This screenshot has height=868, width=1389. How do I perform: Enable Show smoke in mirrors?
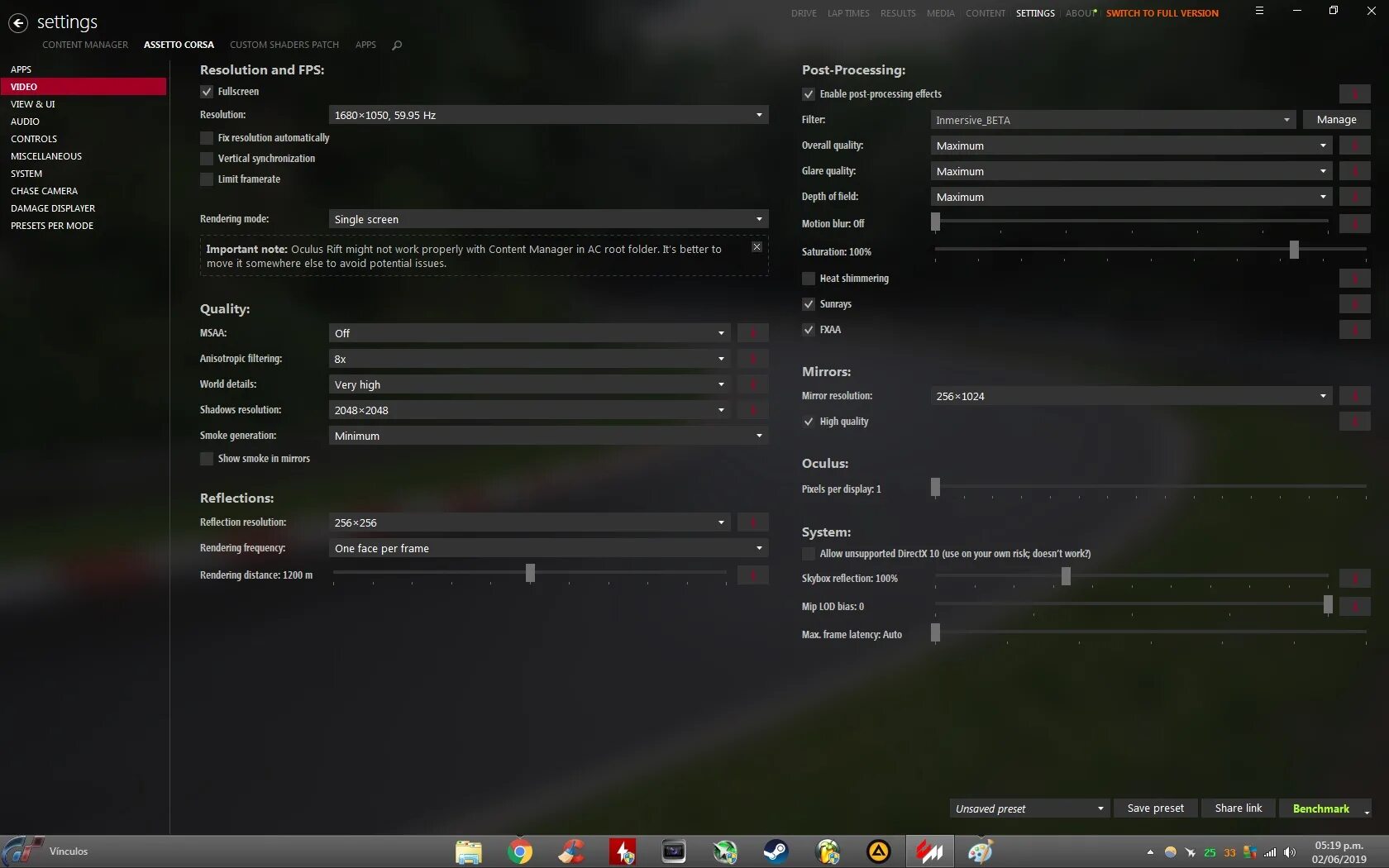[x=207, y=459]
